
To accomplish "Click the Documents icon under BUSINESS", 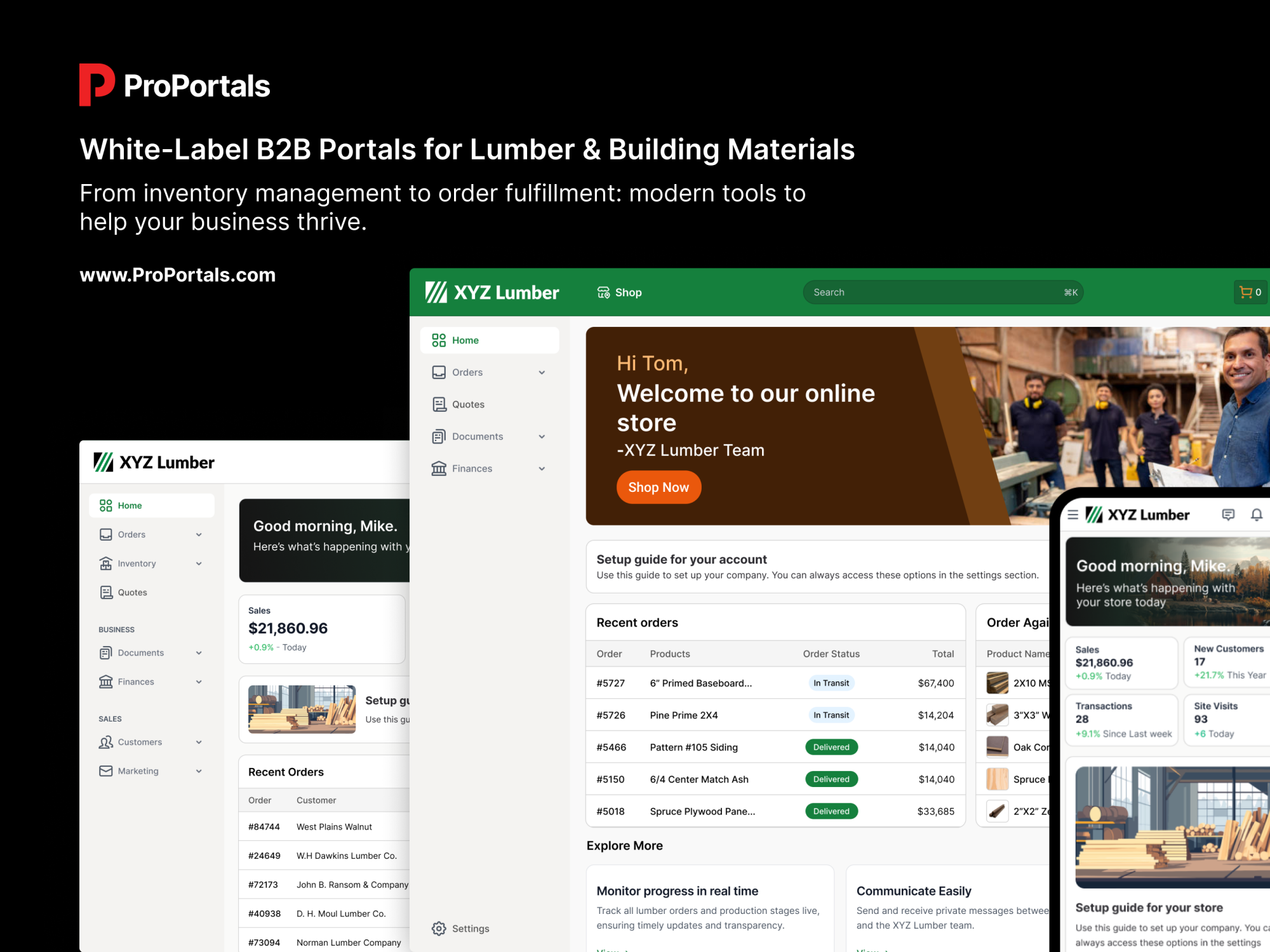I will coord(105,653).
